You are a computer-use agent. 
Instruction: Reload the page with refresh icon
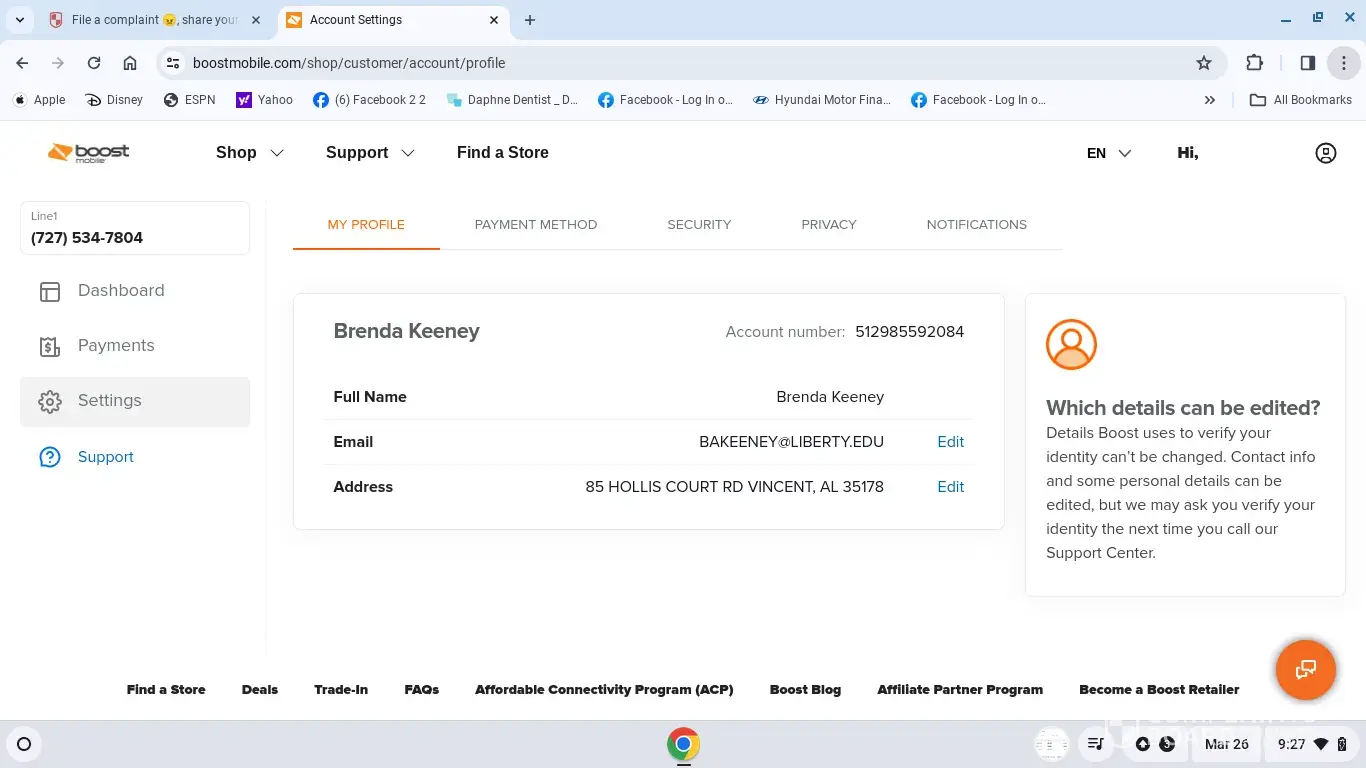(x=94, y=63)
